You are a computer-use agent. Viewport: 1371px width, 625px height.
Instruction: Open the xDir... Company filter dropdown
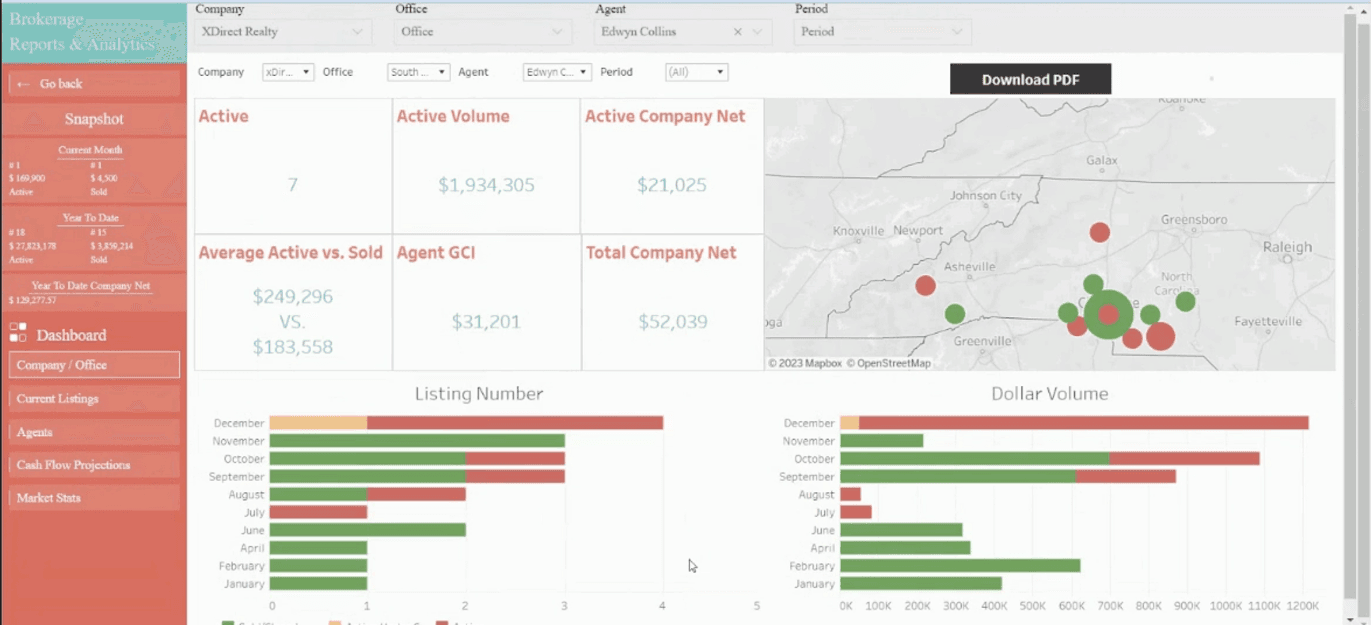coord(288,72)
